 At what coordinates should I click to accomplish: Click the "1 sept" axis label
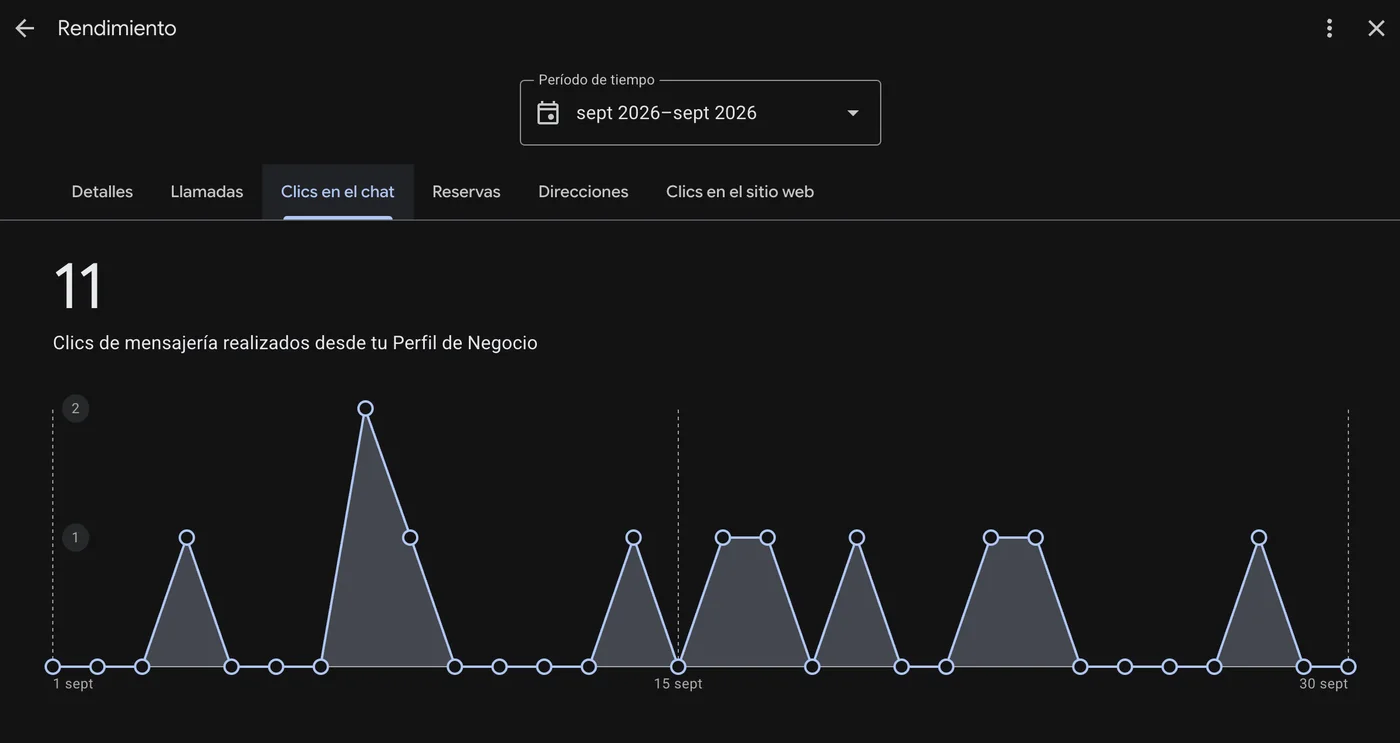click(73, 684)
